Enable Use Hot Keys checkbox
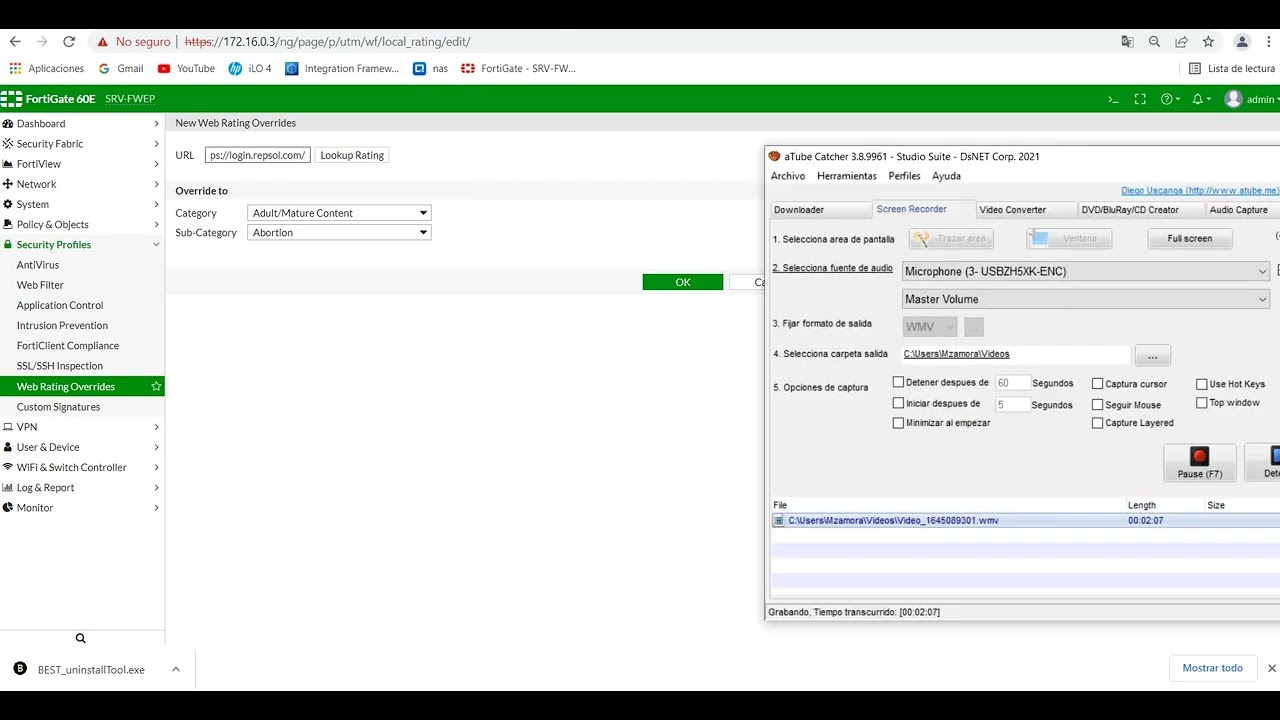The image size is (1280, 720). [1202, 383]
